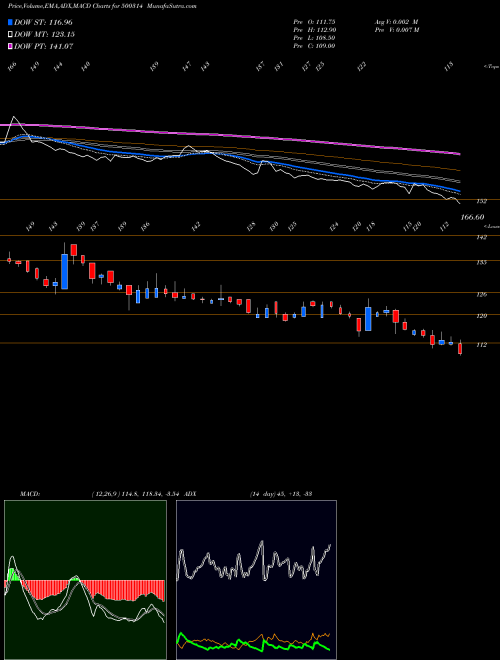Click the white DOW MT legend swatch
500x660 pixels.
pyautogui.click(x=10, y=35)
